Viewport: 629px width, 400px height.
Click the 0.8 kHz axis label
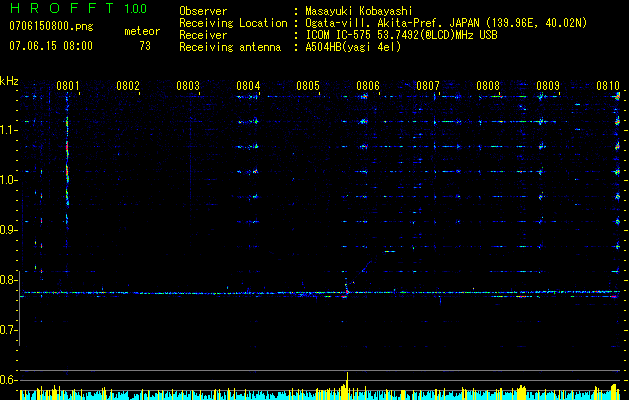[x=9, y=280]
